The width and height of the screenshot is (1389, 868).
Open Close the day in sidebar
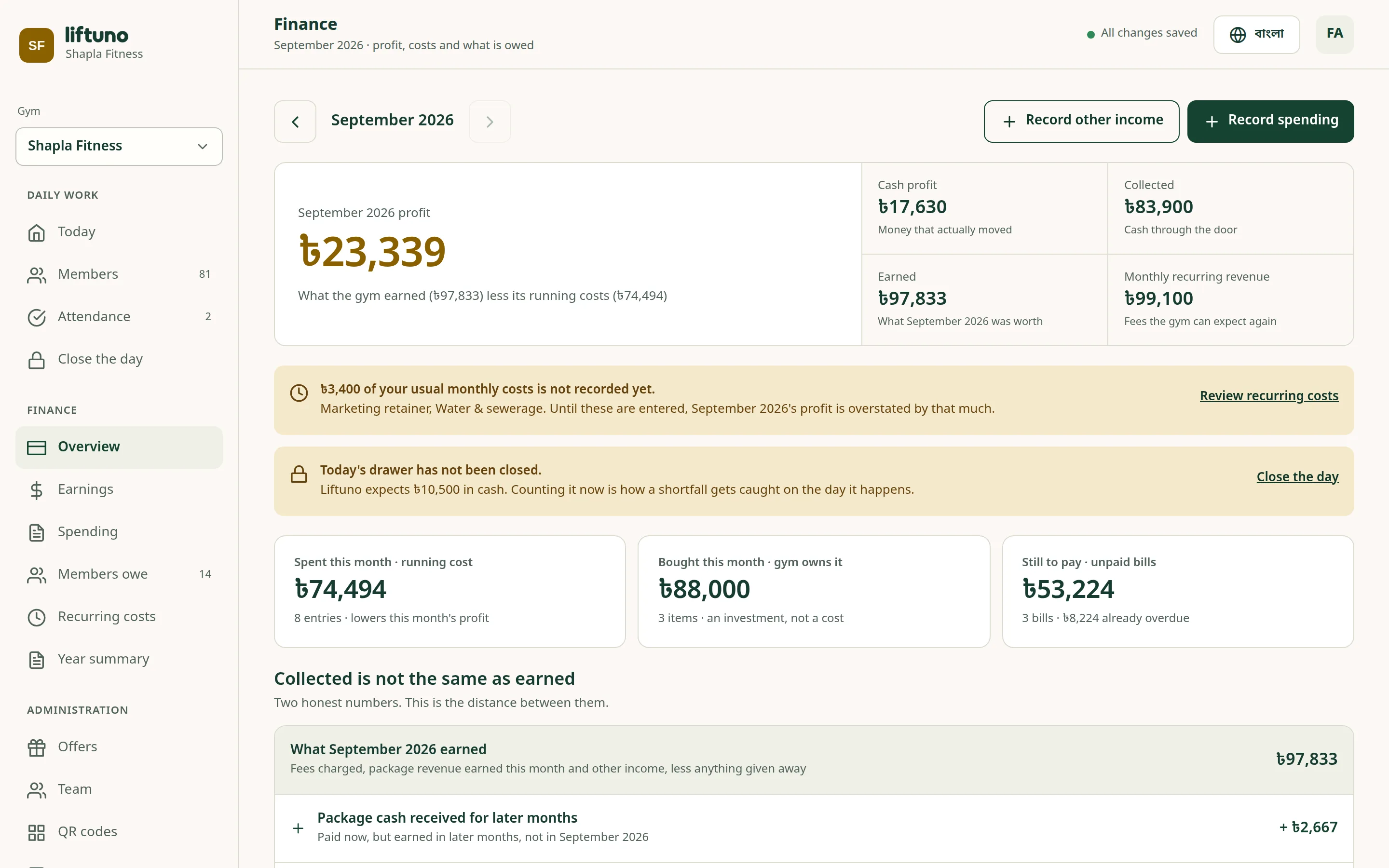pos(119,360)
